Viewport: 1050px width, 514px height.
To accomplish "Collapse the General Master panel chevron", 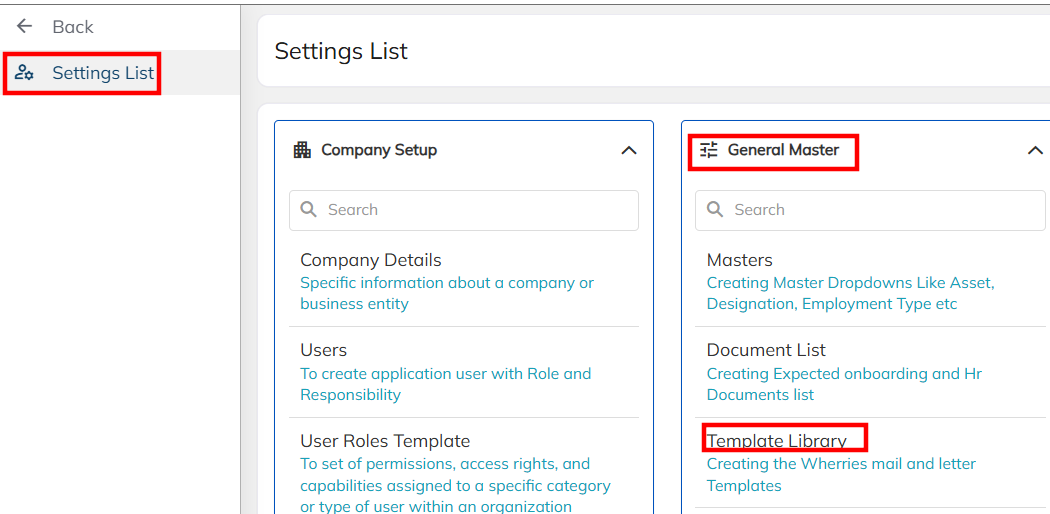I will point(1035,151).
